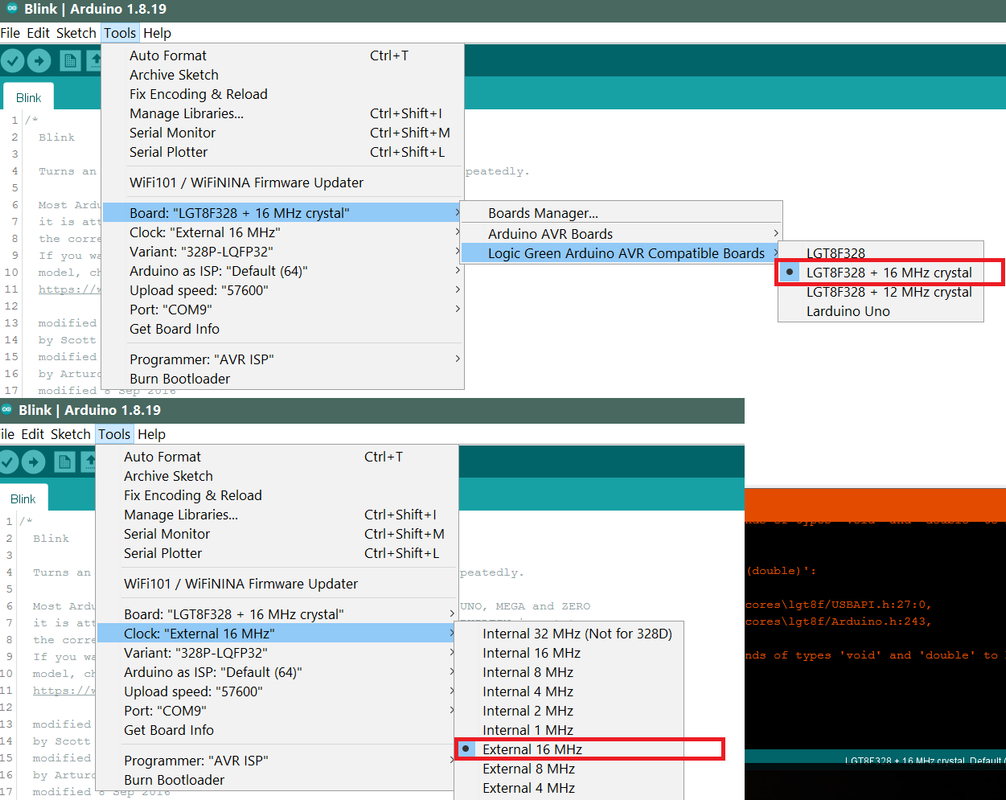Image resolution: width=1006 pixels, height=800 pixels.
Task: Click Verify checkmark icon in top window toolbar
Action: pos(12,61)
